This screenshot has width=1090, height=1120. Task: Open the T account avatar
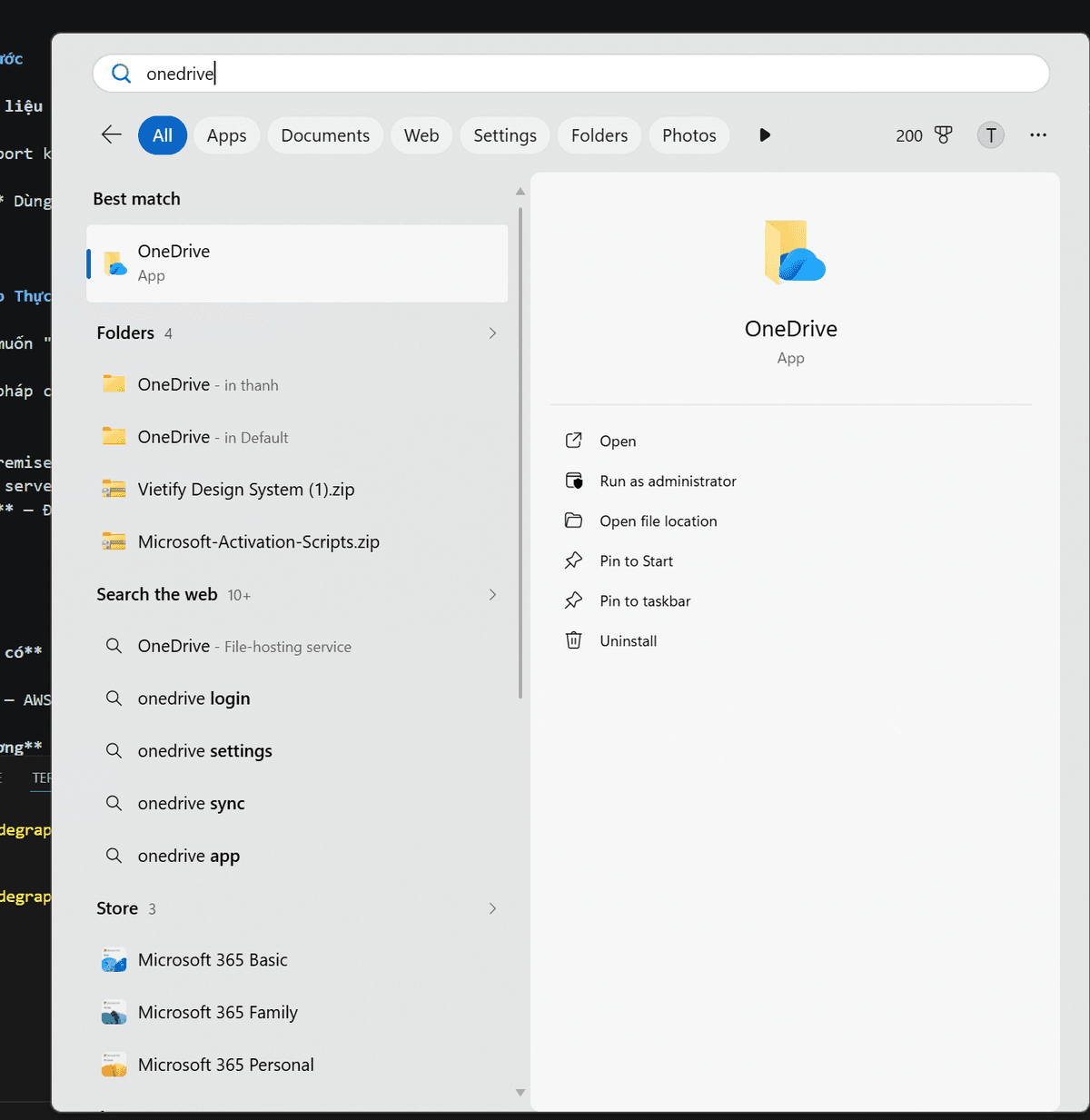pyautogui.click(x=991, y=135)
